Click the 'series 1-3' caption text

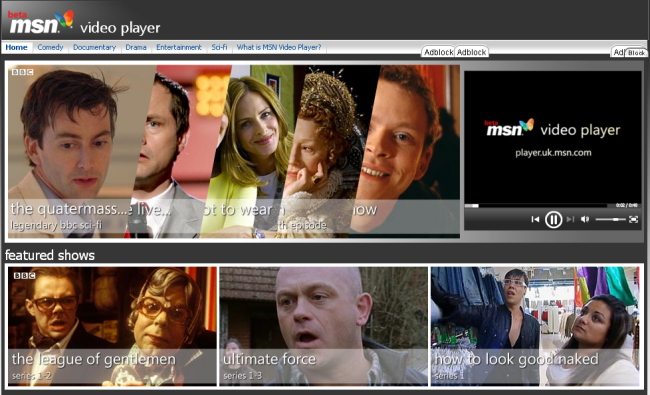pyautogui.click(x=243, y=376)
